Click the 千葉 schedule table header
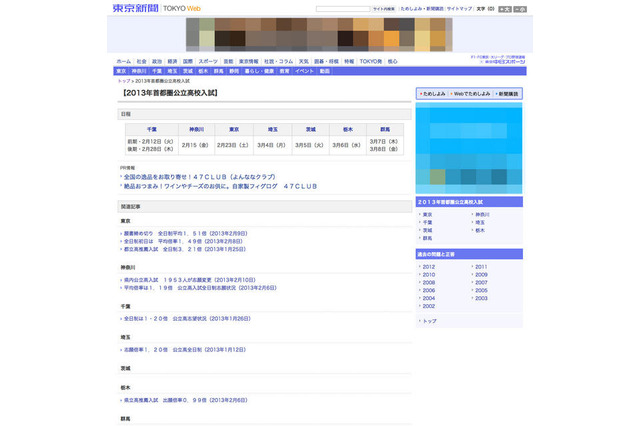Image resolution: width=640 pixels, height=426 pixels. coord(151,129)
